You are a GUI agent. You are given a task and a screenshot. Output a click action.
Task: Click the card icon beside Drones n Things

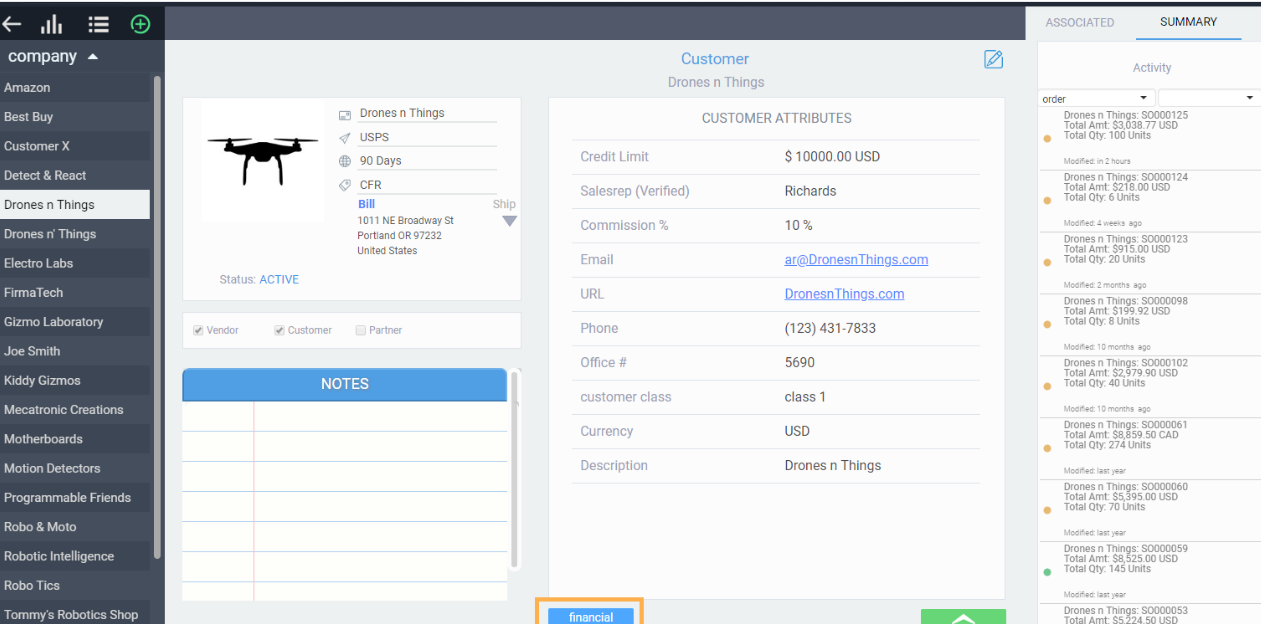[x=345, y=115]
